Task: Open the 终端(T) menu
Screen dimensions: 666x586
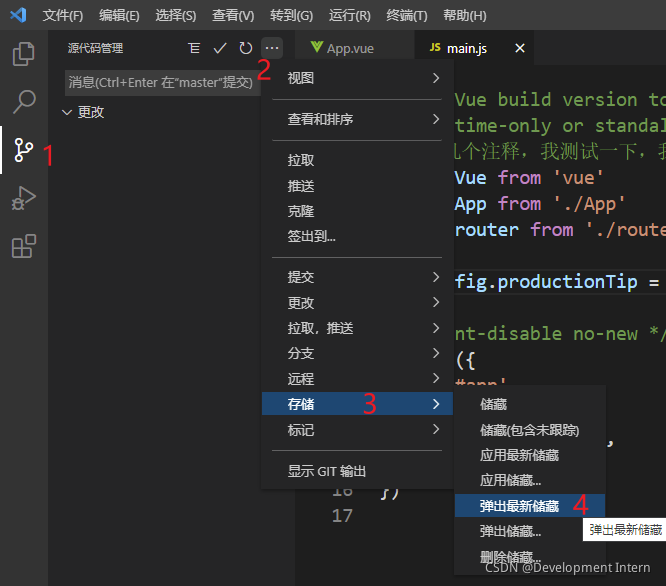Action: tap(406, 16)
